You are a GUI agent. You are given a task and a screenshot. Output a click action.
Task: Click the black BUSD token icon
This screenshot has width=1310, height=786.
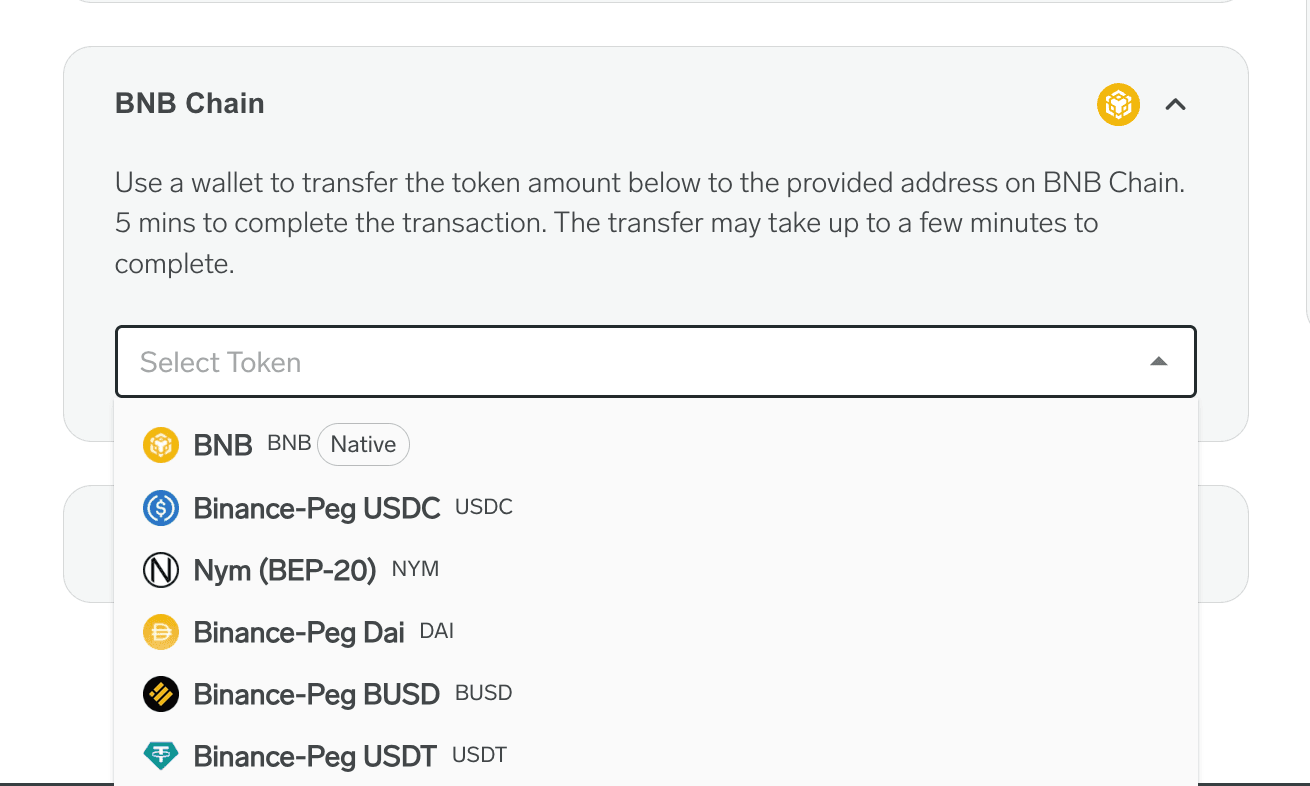coord(161,694)
